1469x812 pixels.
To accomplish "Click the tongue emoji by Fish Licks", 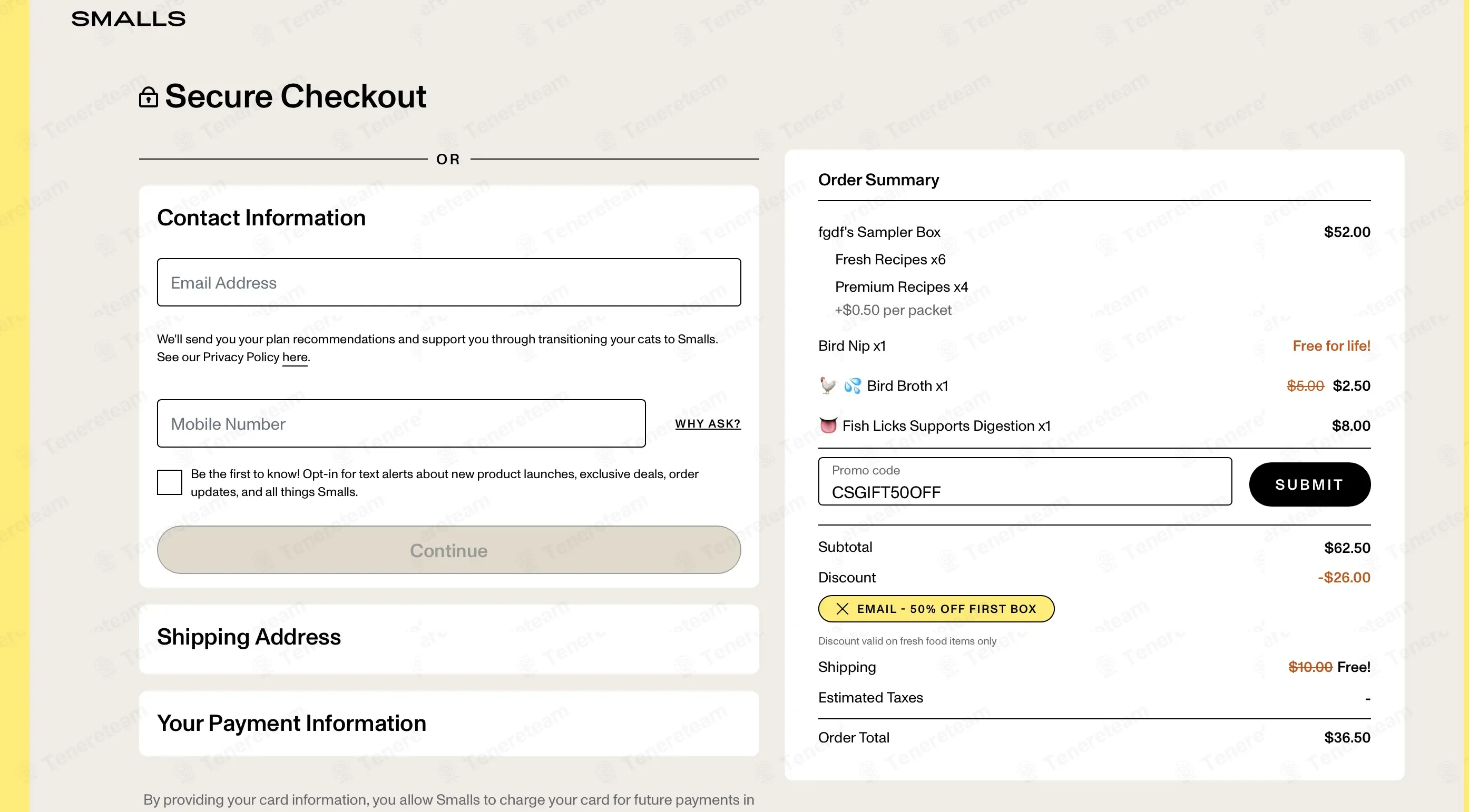I will [x=828, y=425].
